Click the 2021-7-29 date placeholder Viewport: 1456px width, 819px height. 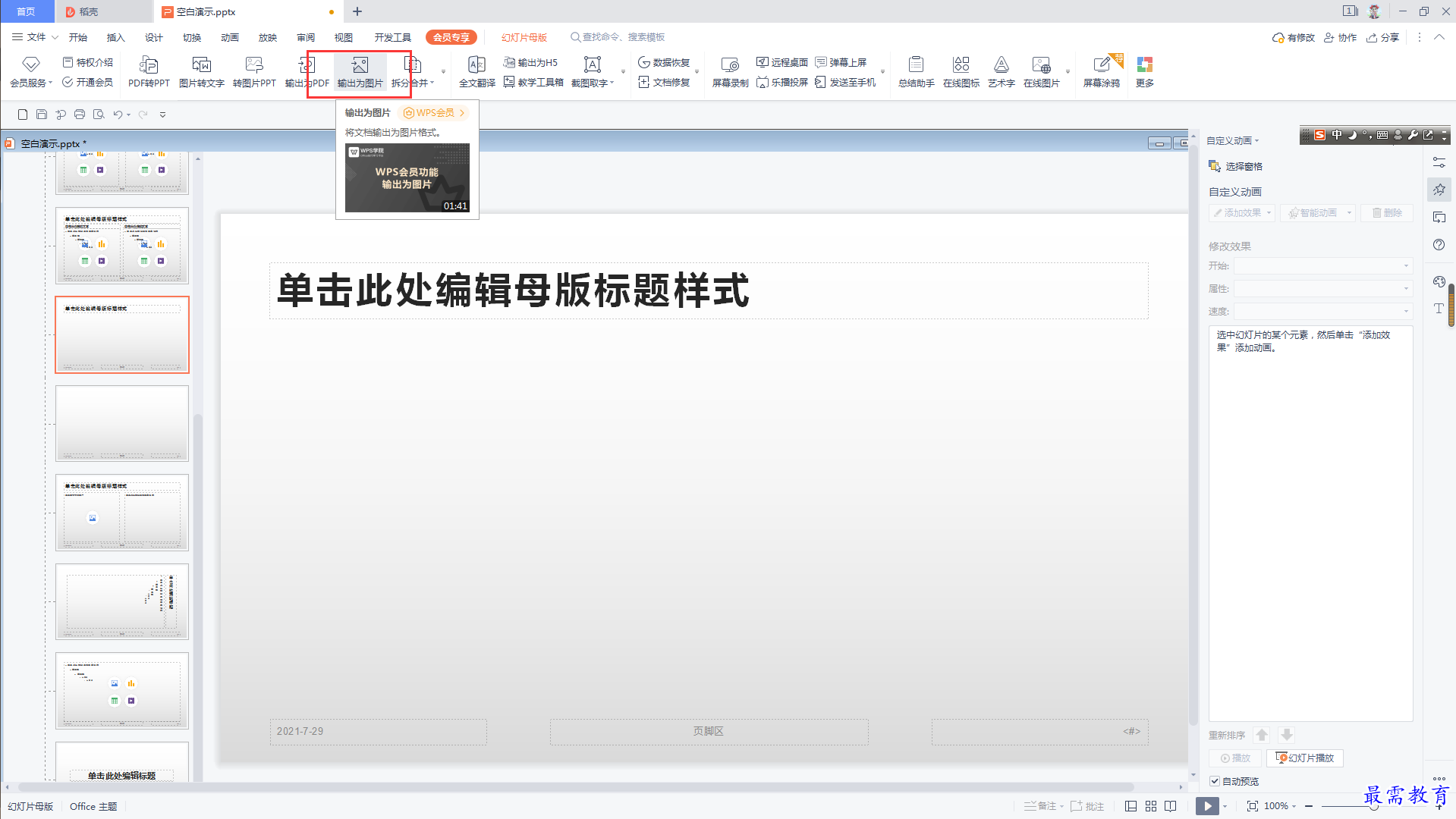coord(378,732)
